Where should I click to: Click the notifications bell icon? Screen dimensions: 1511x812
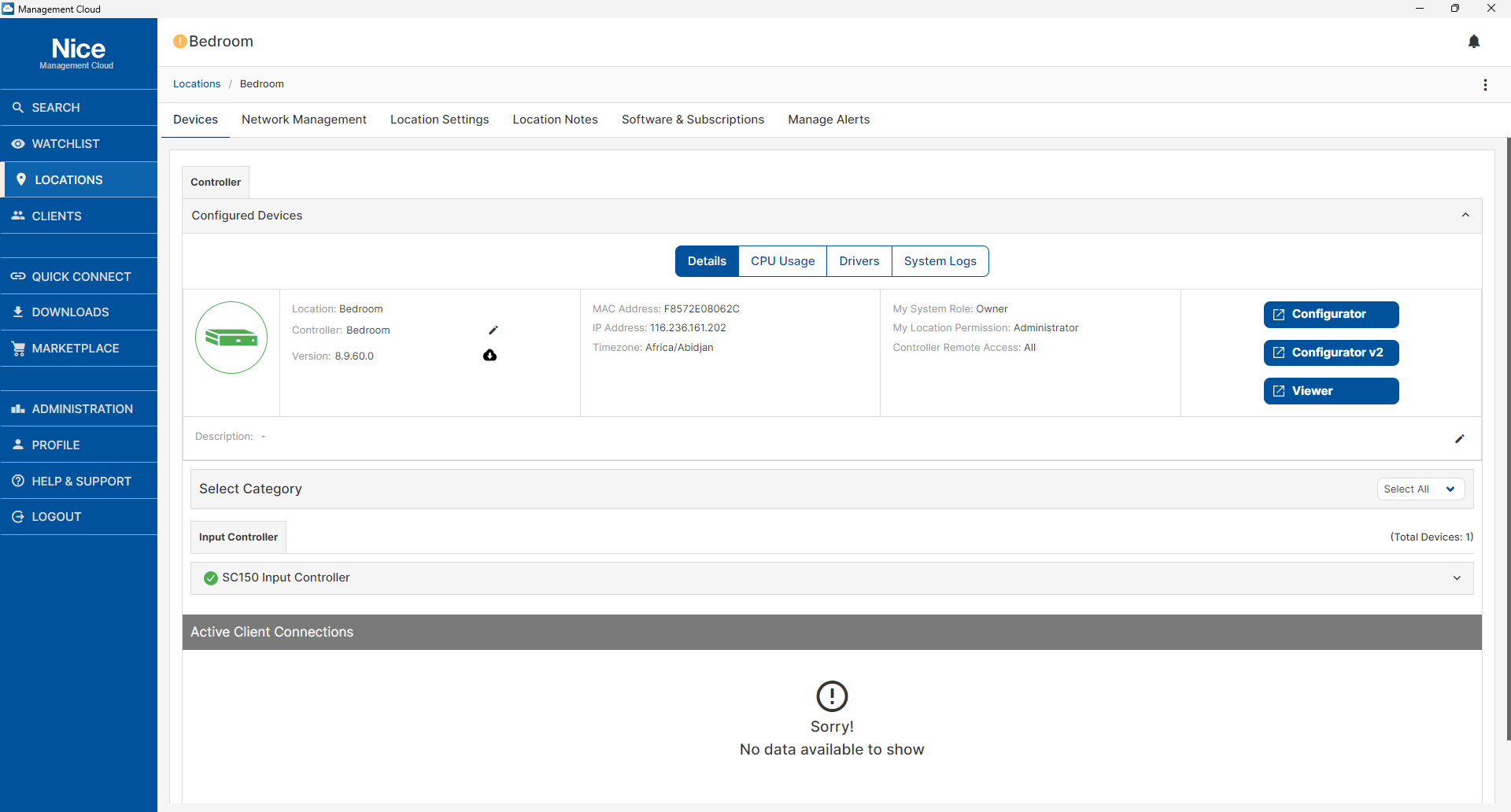coord(1474,42)
